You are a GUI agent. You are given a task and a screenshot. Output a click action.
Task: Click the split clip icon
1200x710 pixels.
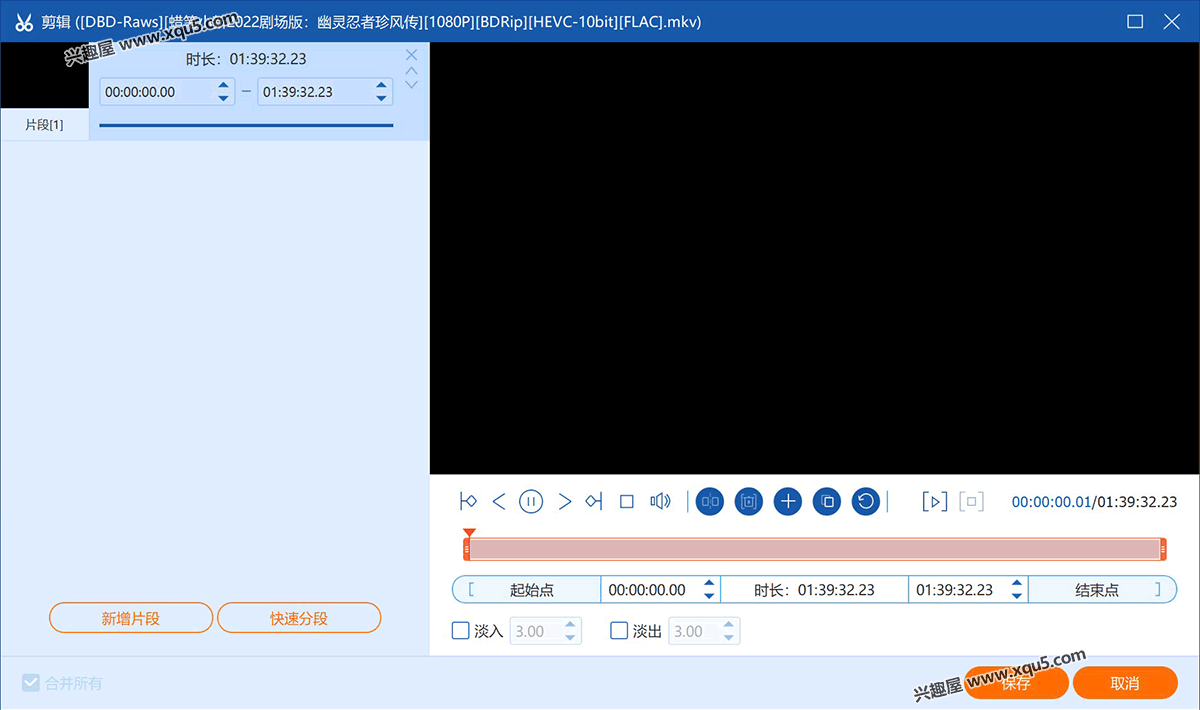tap(710, 502)
